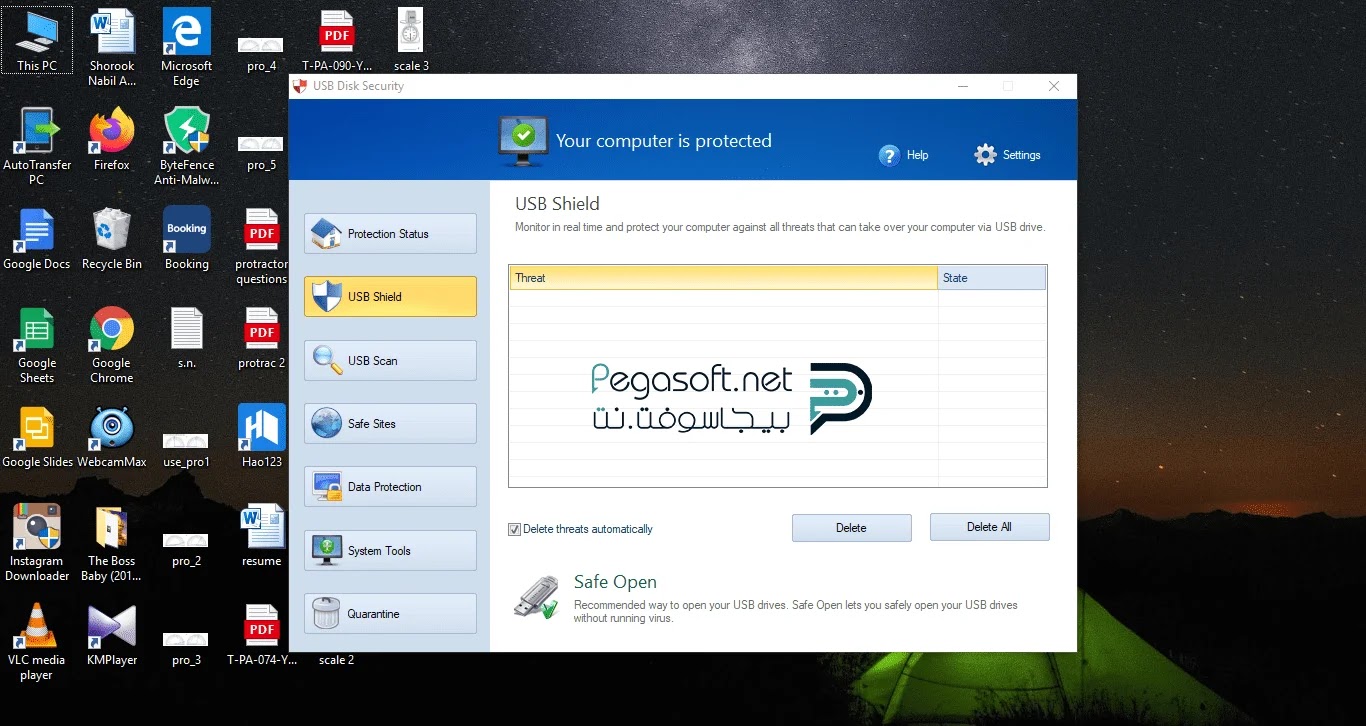Viewport: 1366px width, 726px height.
Task: Select the Google Chrome desktop icon
Action: point(112,345)
